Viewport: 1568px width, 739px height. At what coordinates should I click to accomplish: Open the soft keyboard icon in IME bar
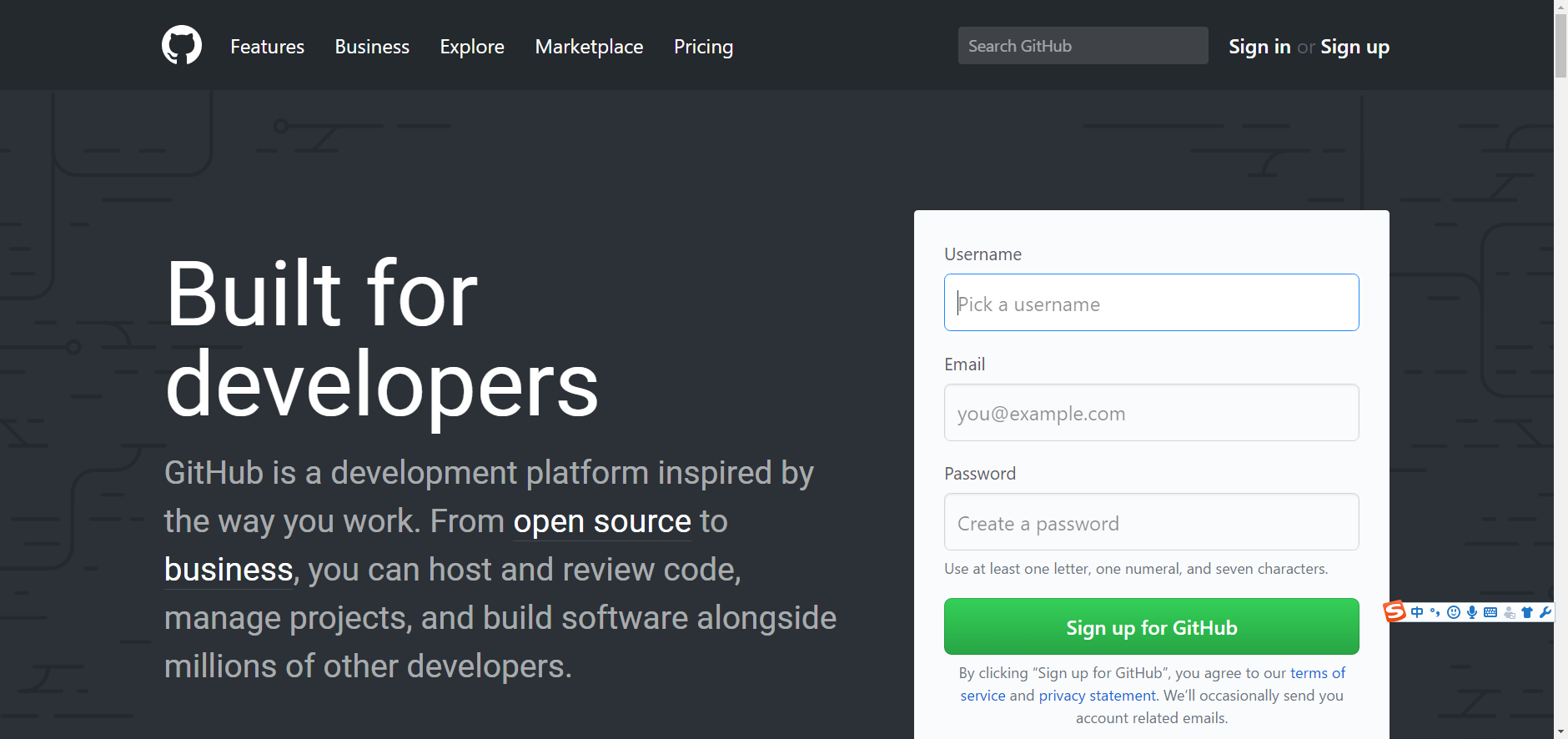click(x=1490, y=612)
